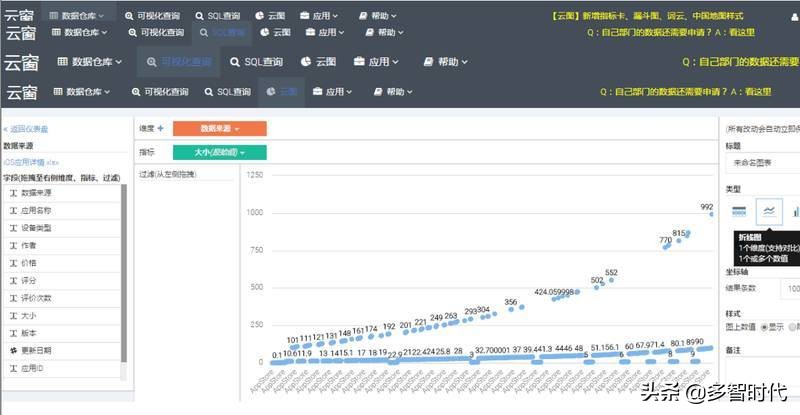800x415 pixels.
Task: Click the SQL查询 magnifier icon in the bar with 云图 highlighted
Action: pyautogui.click(x=209, y=92)
